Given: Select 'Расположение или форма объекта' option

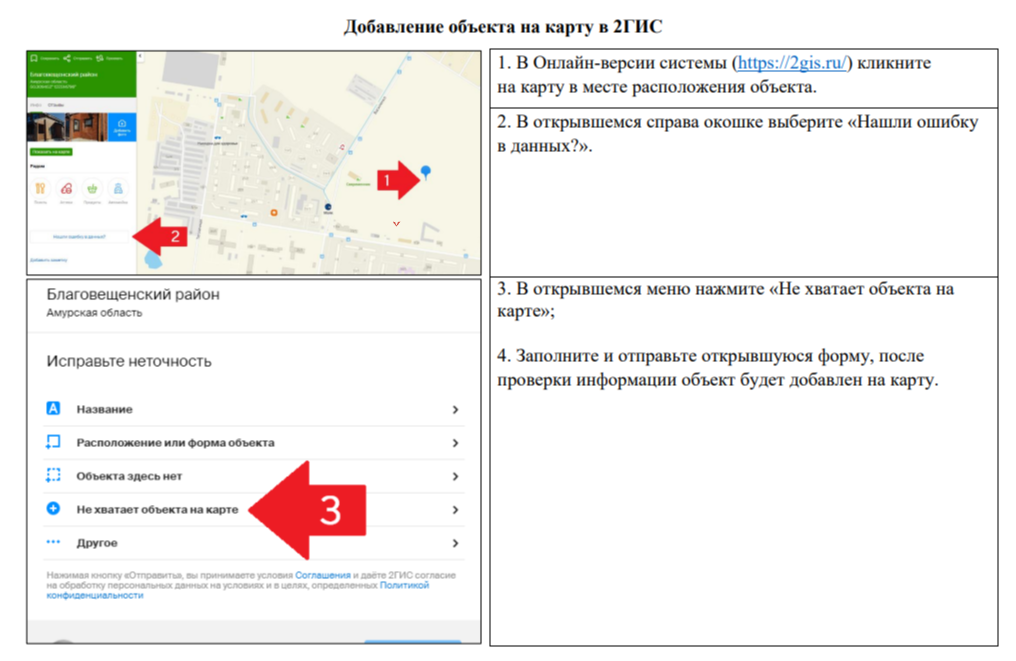Looking at the screenshot, I should (254, 443).
